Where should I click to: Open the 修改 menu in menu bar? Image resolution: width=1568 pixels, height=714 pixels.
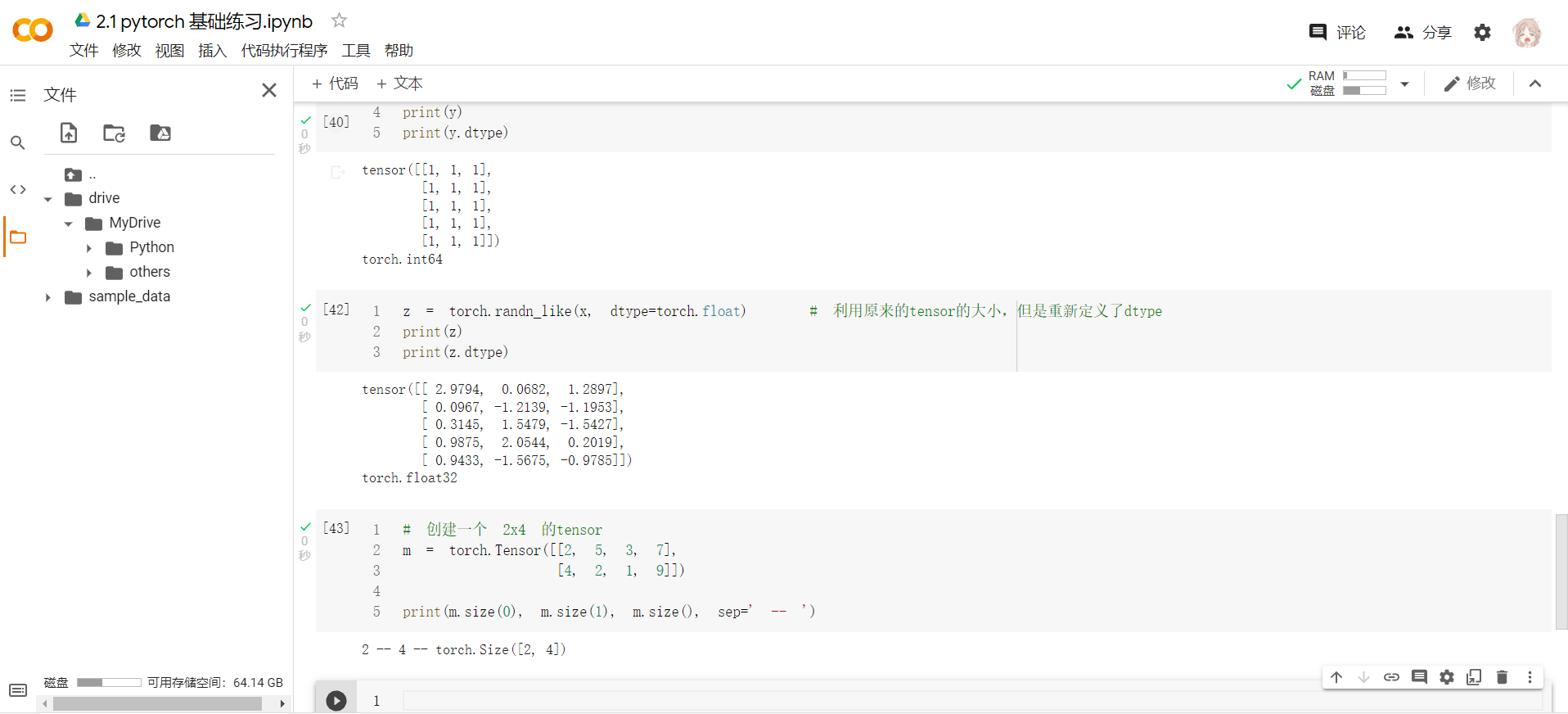coord(127,51)
